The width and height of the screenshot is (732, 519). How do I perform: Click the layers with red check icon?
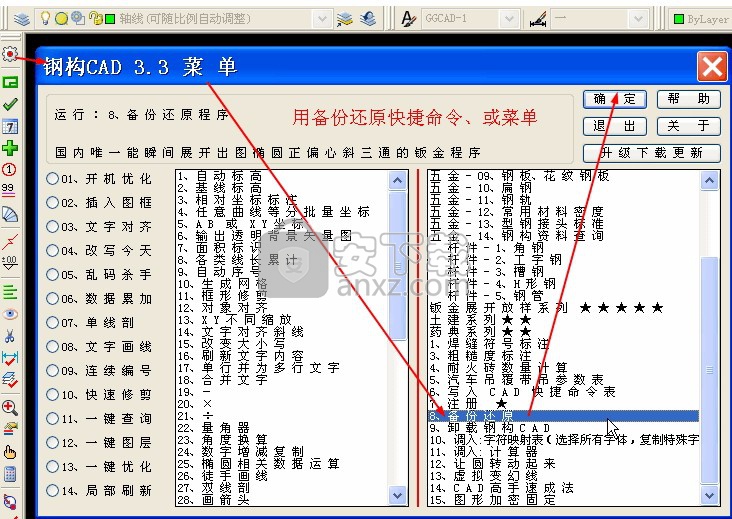click(x=10, y=379)
